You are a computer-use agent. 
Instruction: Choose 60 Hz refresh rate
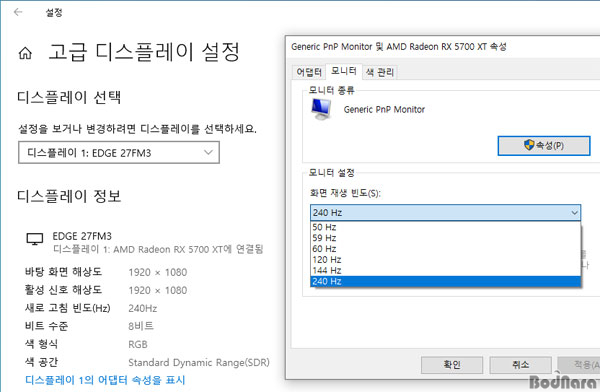[x=445, y=248]
